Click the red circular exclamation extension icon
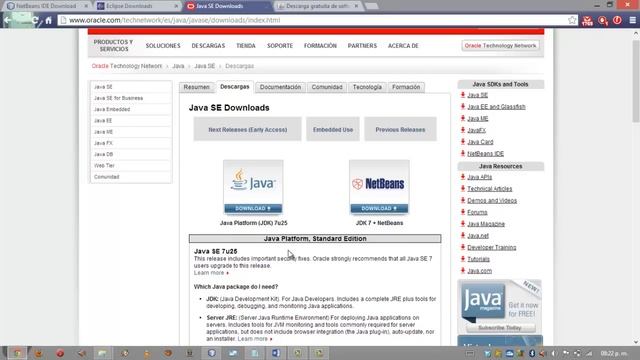Image resolution: width=640 pixels, height=360 pixels. [x=617, y=20]
